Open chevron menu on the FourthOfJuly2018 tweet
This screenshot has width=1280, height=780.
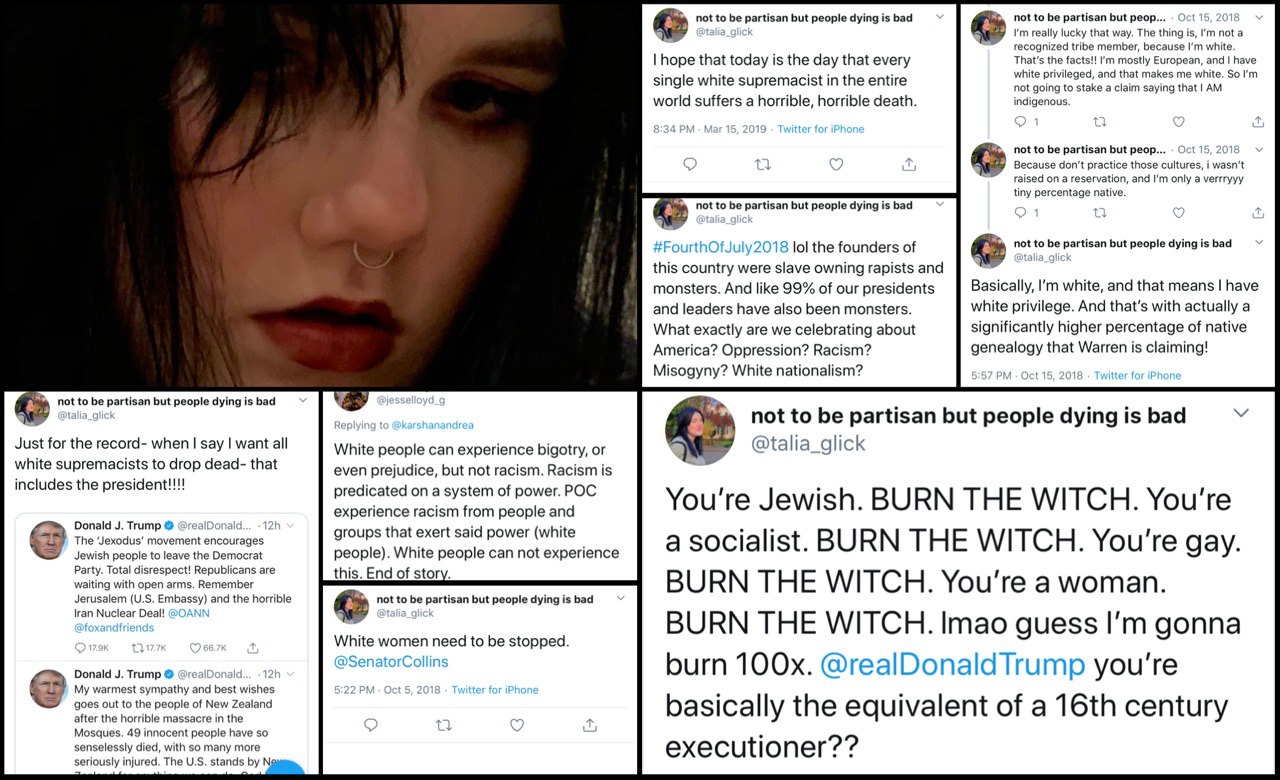[940, 204]
